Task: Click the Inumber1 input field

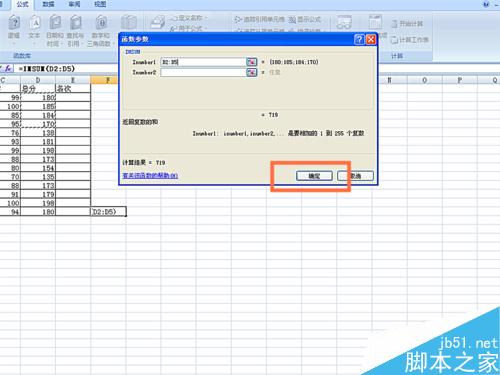Action: pos(203,62)
